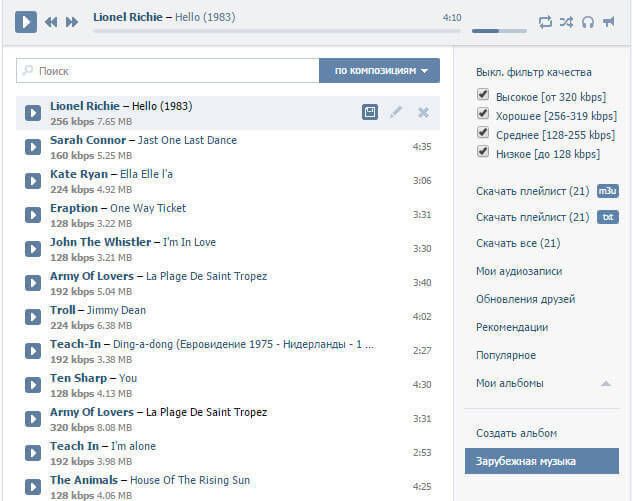Select Мои альбомы menu item

509,383
